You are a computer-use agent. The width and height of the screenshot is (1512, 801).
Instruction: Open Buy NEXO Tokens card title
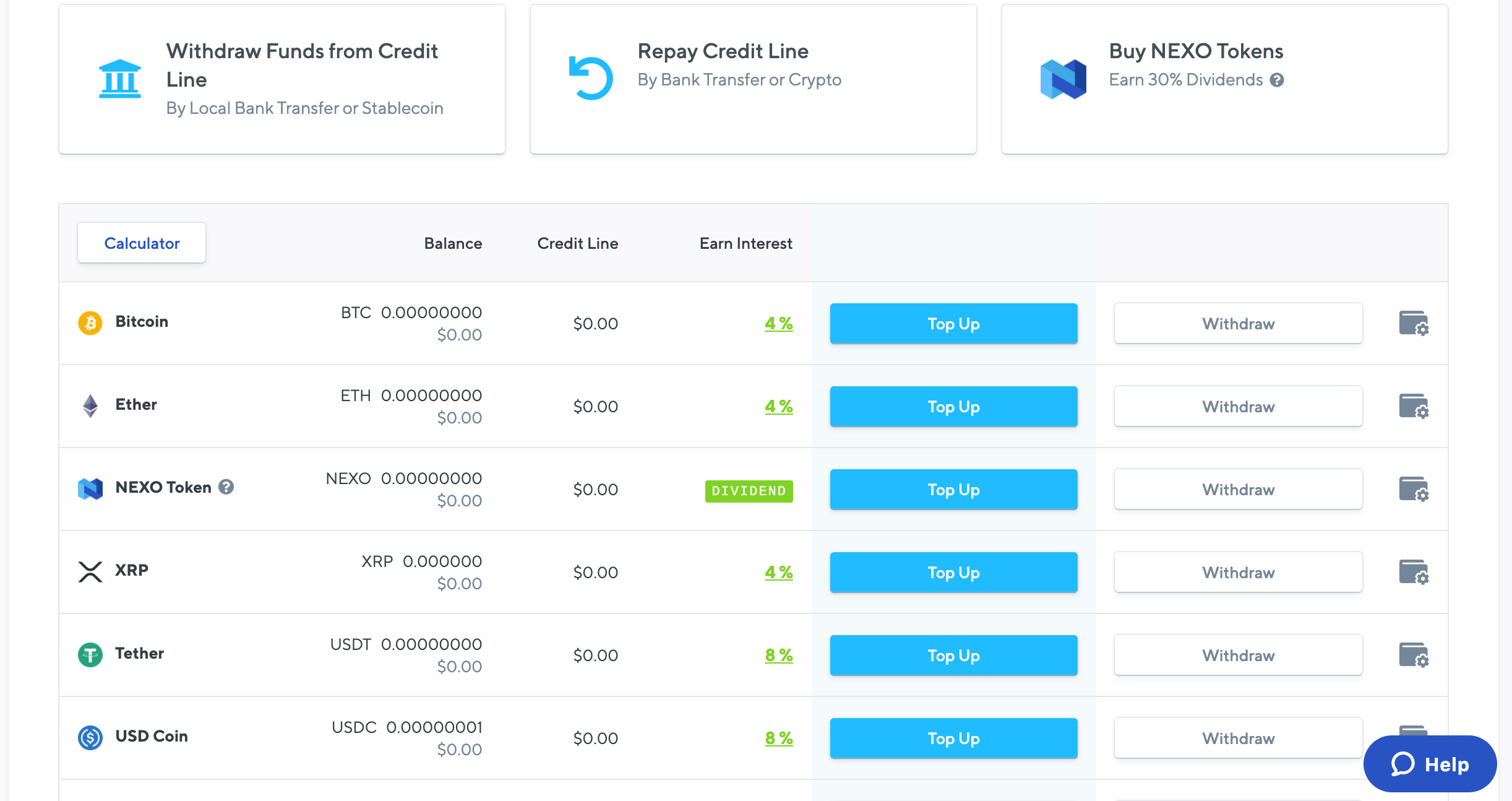[x=1196, y=51]
